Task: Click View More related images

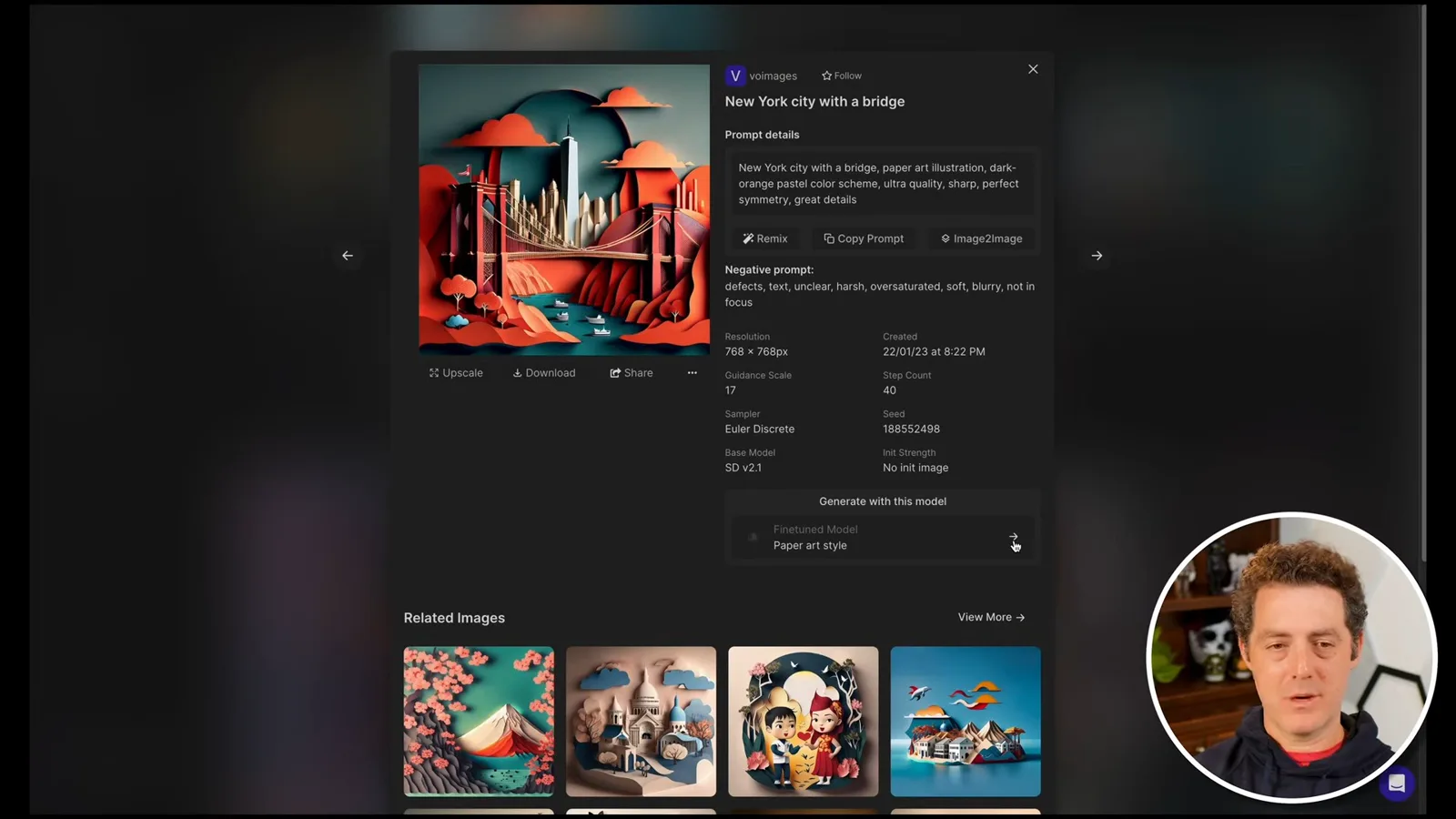Action: pos(991,617)
